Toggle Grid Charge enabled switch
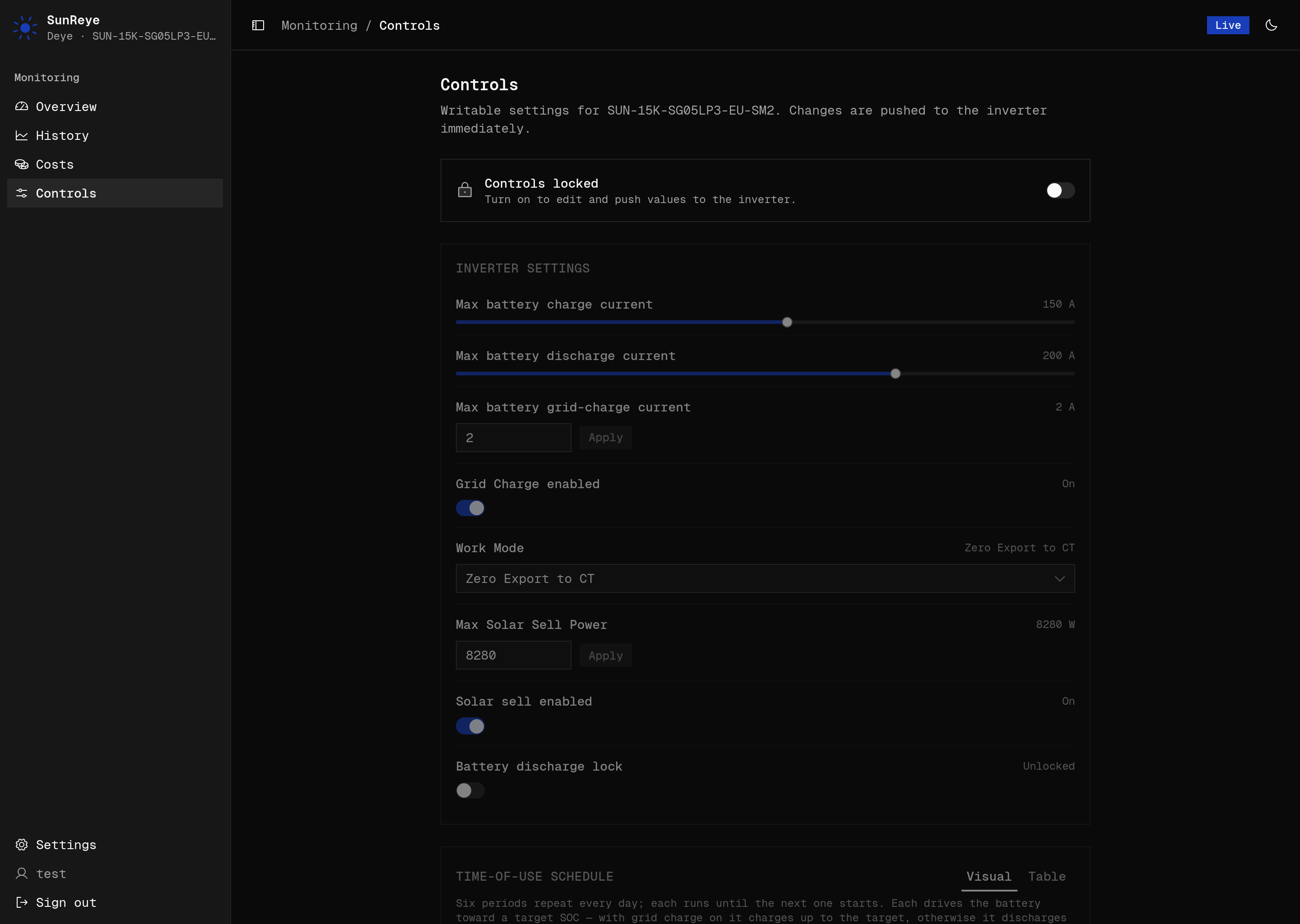The width and height of the screenshot is (1300, 924). (x=470, y=508)
